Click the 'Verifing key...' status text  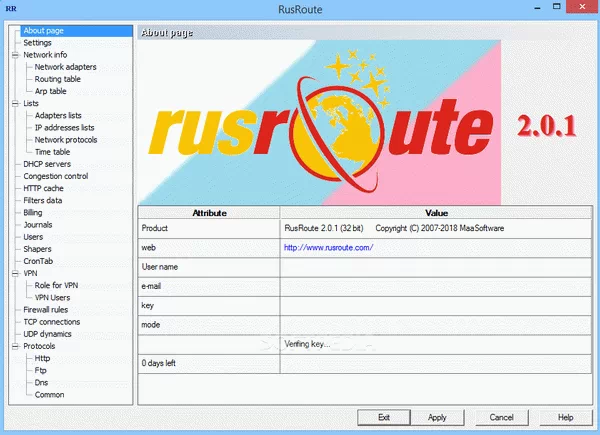pyautogui.click(x=307, y=344)
